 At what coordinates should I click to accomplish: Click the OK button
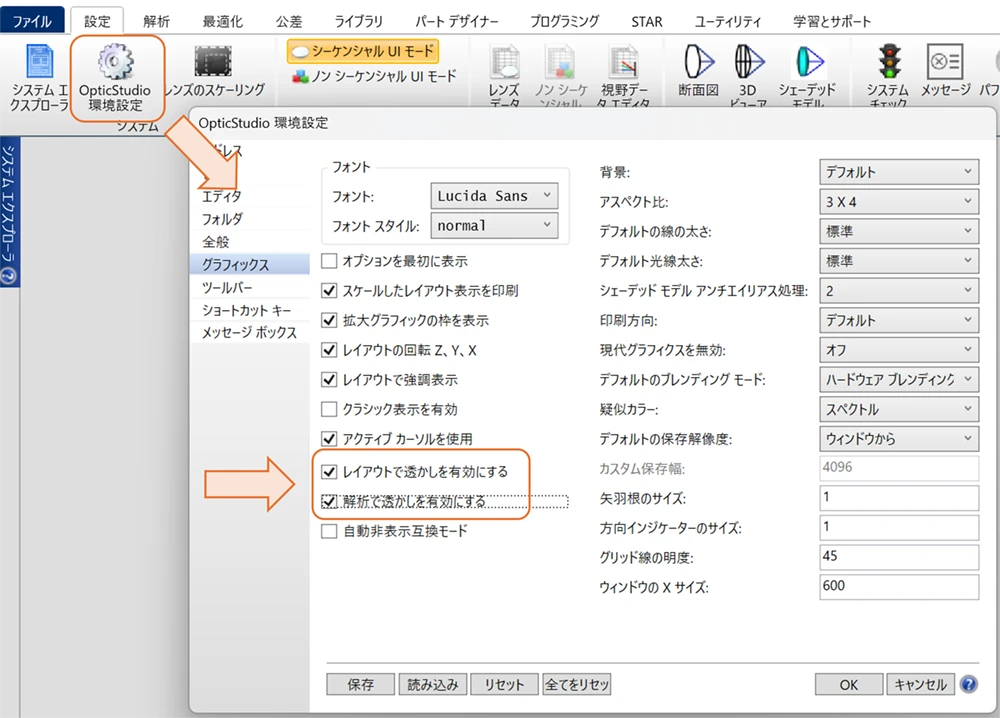pyautogui.click(x=849, y=684)
